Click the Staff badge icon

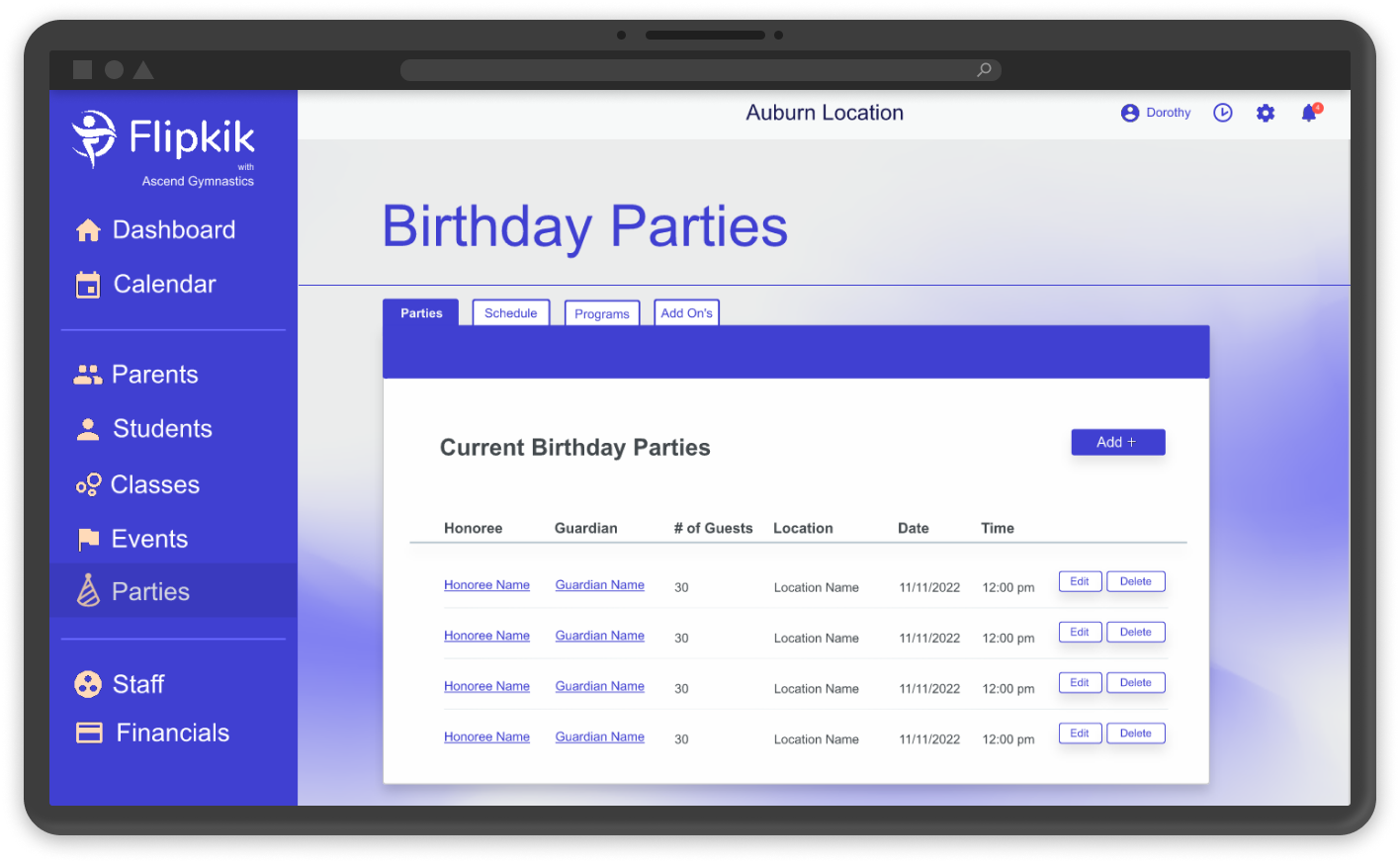tap(88, 684)
